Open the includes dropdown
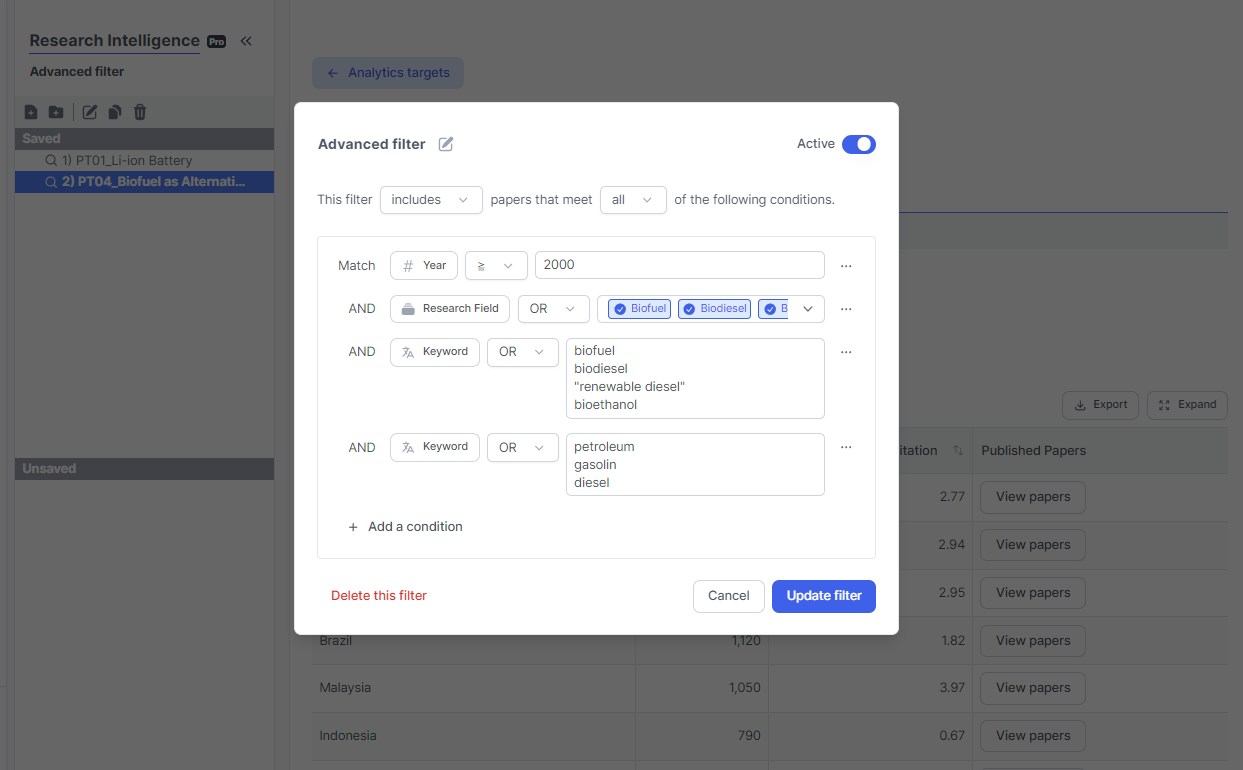 (431, 200)
